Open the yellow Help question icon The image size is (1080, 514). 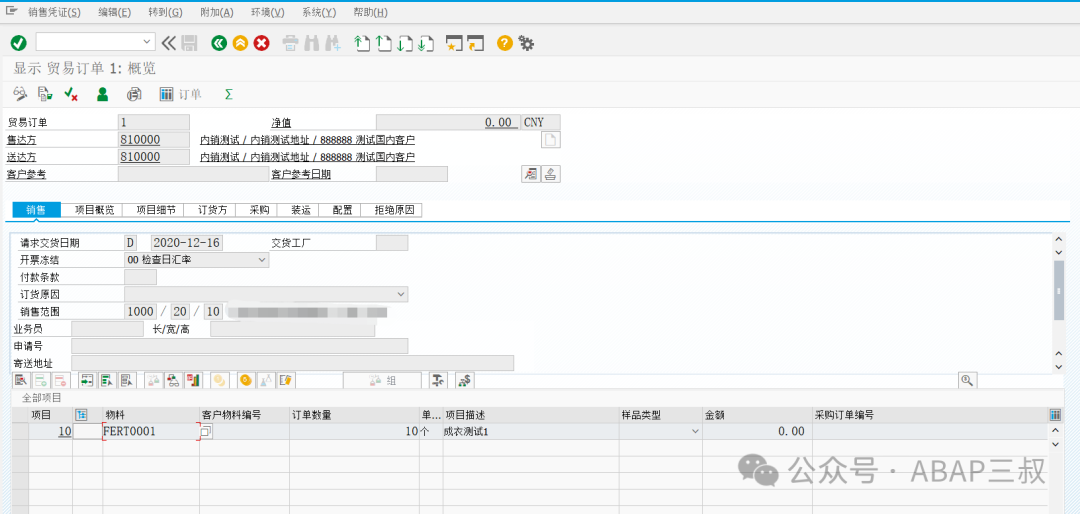click(x=505, y=43)
